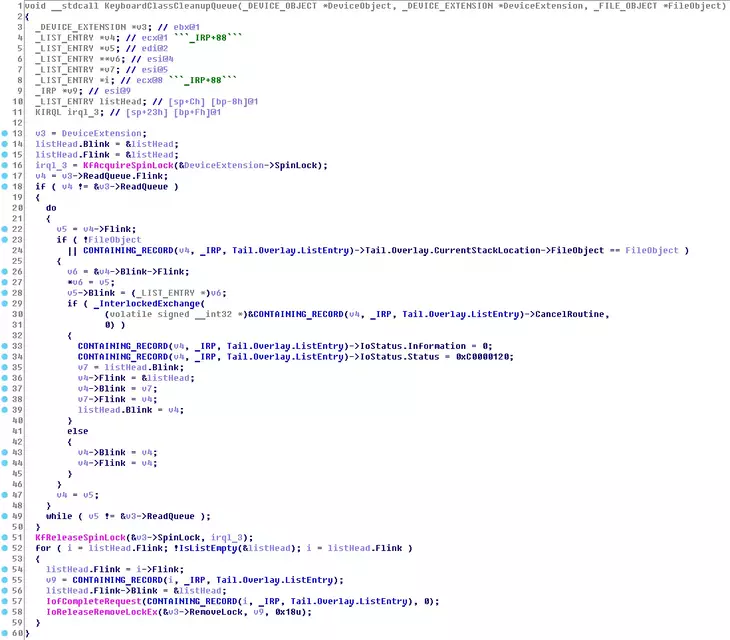Click the breakpoint dot on line 13
730x640 pixels.
[x=5, y=133]
